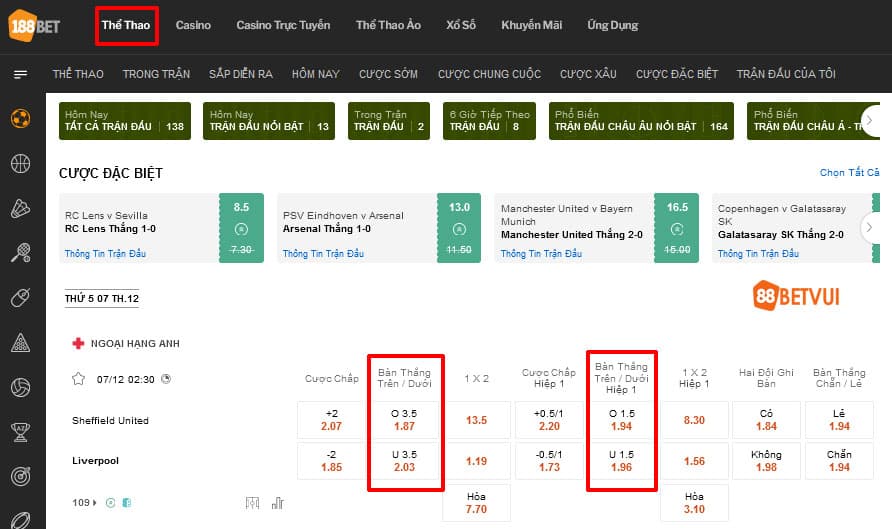Select the 16.5 boosted odds for Manchester United
The width and height of the screenshot is (892, 529).
[677, 228]
